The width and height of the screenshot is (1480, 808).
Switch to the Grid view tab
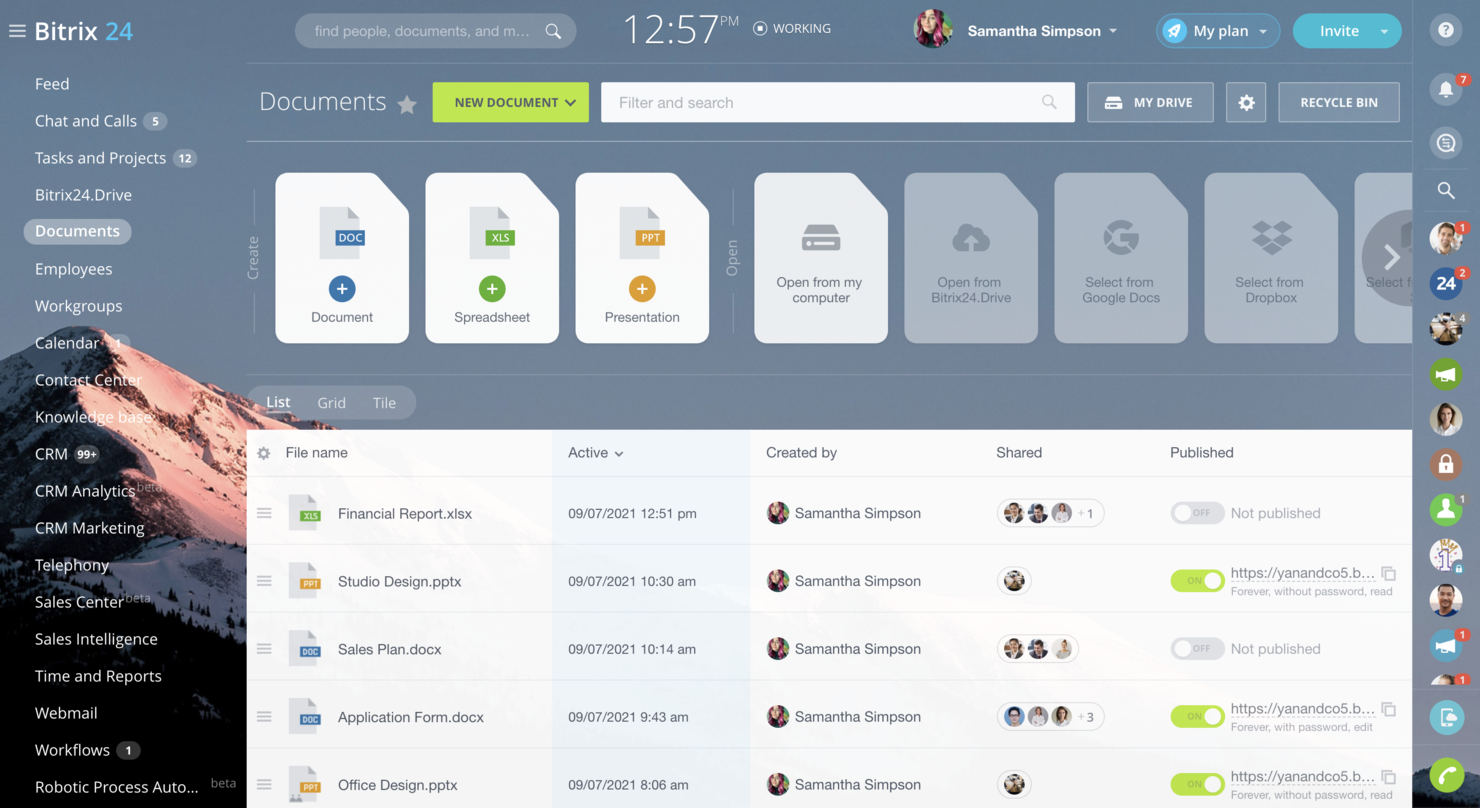pyautogui.click(x=331, y=402)
